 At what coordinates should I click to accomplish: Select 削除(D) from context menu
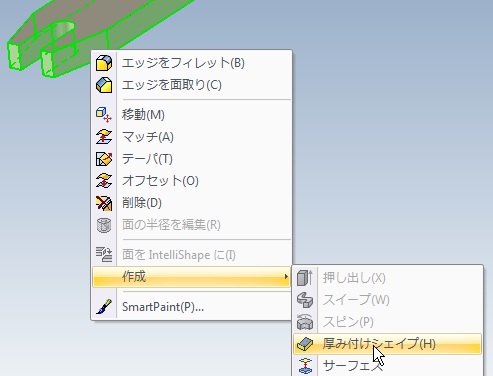[x=192, y=203]
